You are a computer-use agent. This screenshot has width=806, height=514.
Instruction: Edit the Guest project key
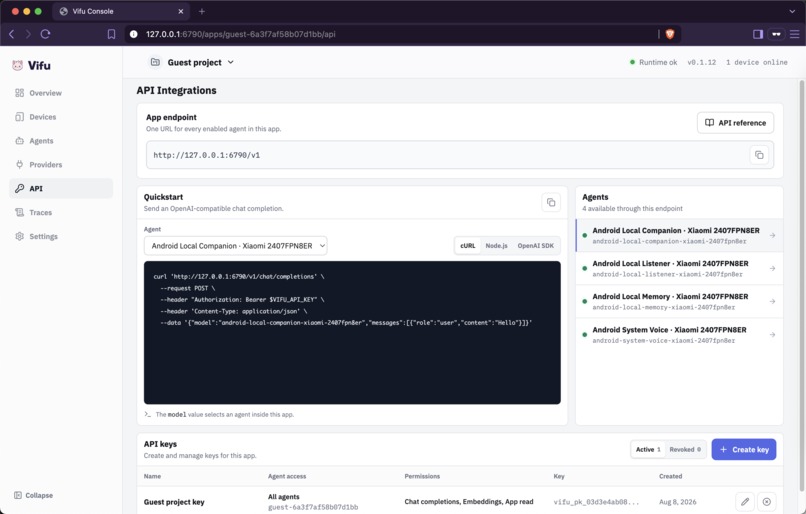tap(745, 502)
